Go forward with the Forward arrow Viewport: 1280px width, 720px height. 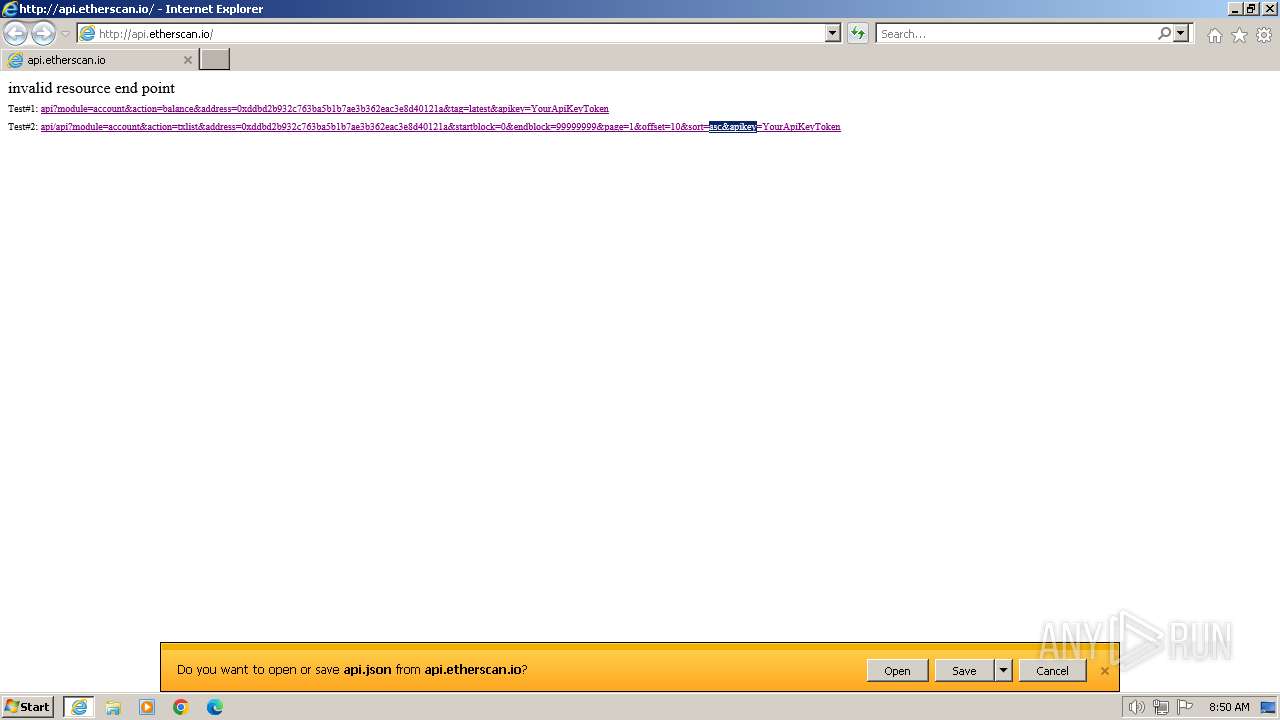(x=43, y=33)
